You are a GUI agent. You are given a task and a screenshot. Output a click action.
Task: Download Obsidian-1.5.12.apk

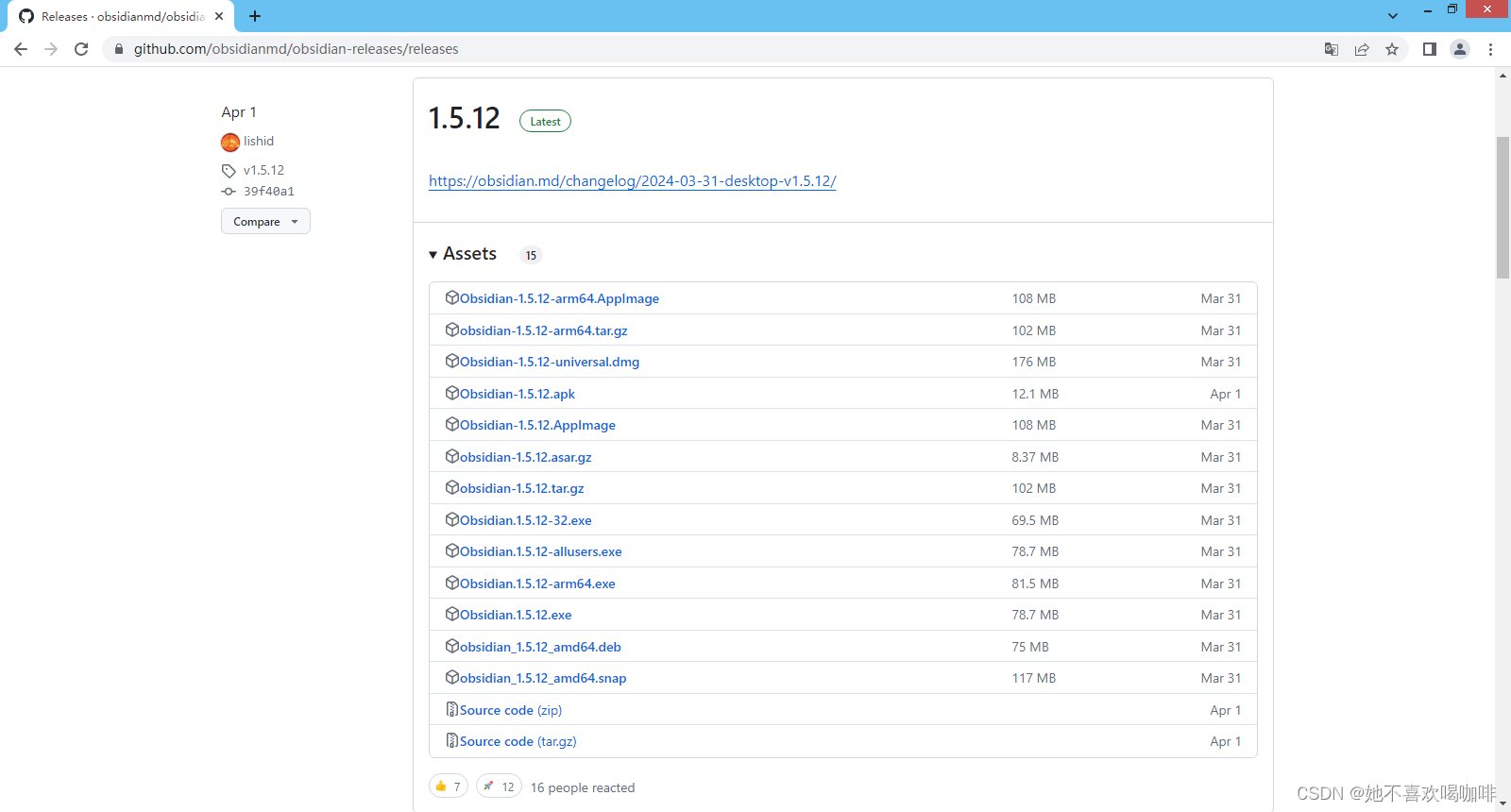518,394
